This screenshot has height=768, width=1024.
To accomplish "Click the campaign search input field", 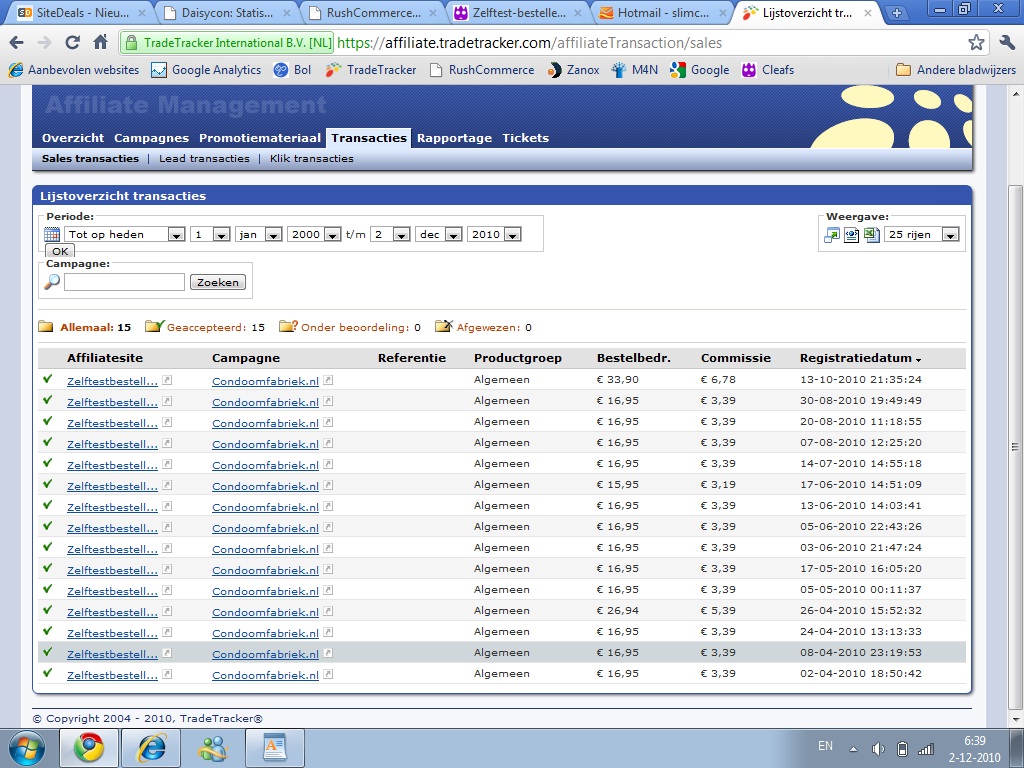I will click(124, 282).
